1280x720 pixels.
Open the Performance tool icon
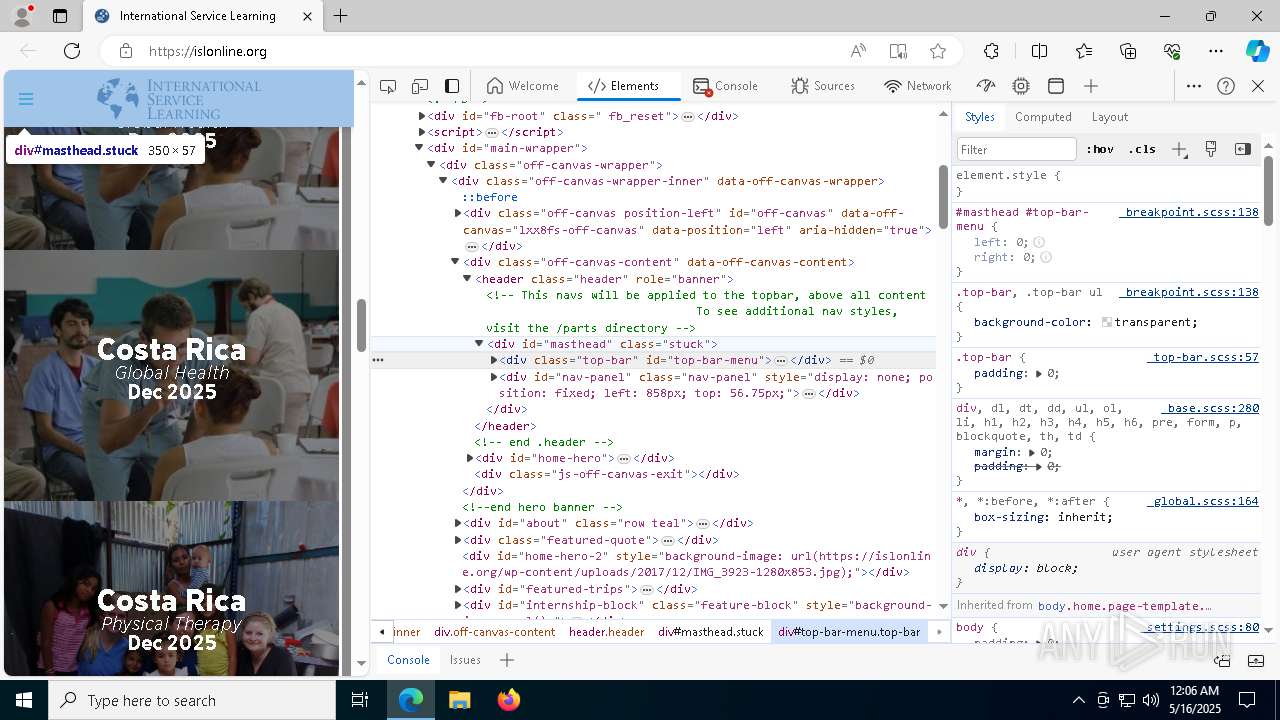(986, 86)
